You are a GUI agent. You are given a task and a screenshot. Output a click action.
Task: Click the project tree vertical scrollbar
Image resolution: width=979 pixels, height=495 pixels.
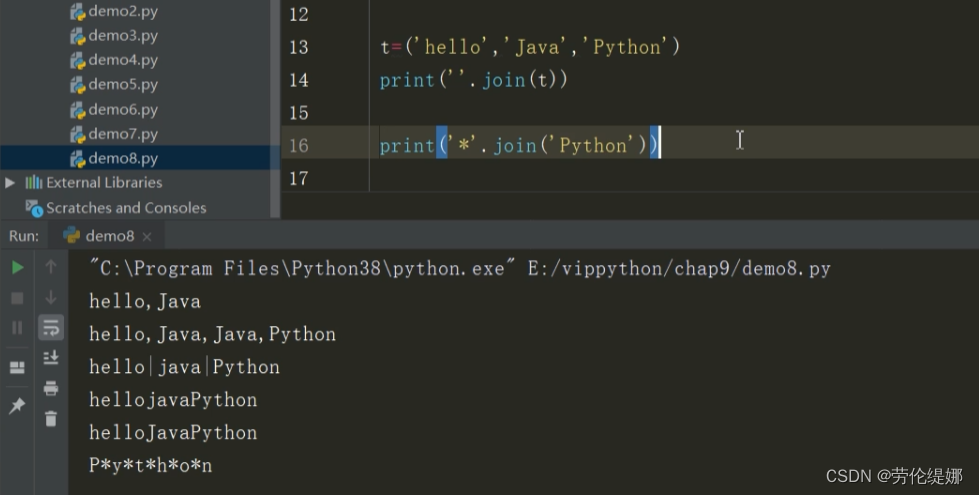click(x=275, y=109)
